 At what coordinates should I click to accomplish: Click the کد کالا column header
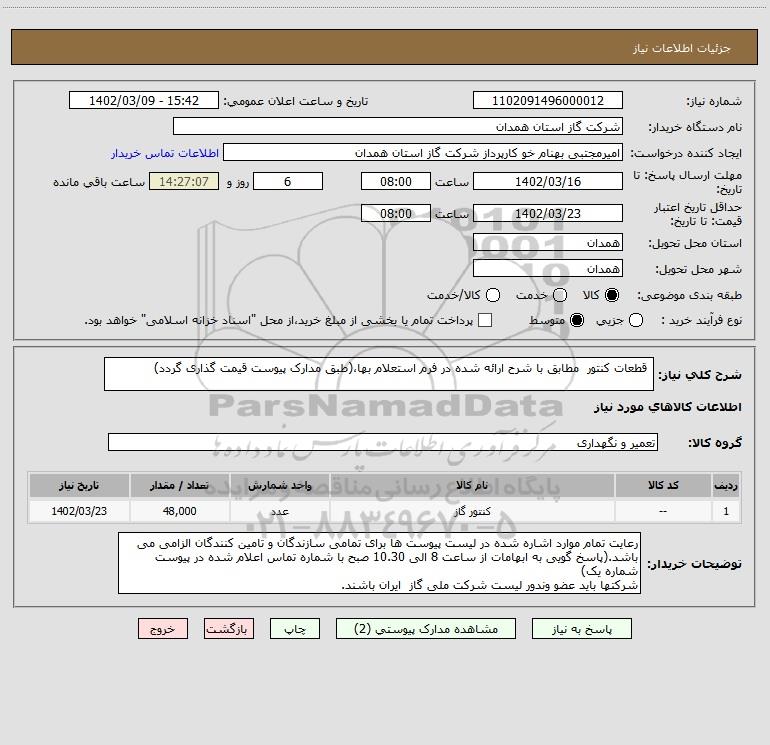663,485
